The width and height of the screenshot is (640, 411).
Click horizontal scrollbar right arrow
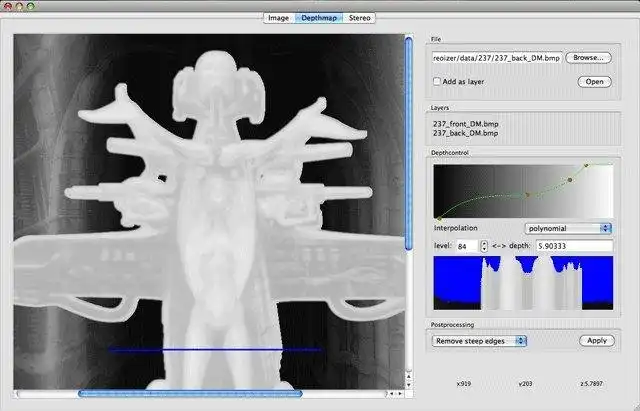tap(400, 394)
